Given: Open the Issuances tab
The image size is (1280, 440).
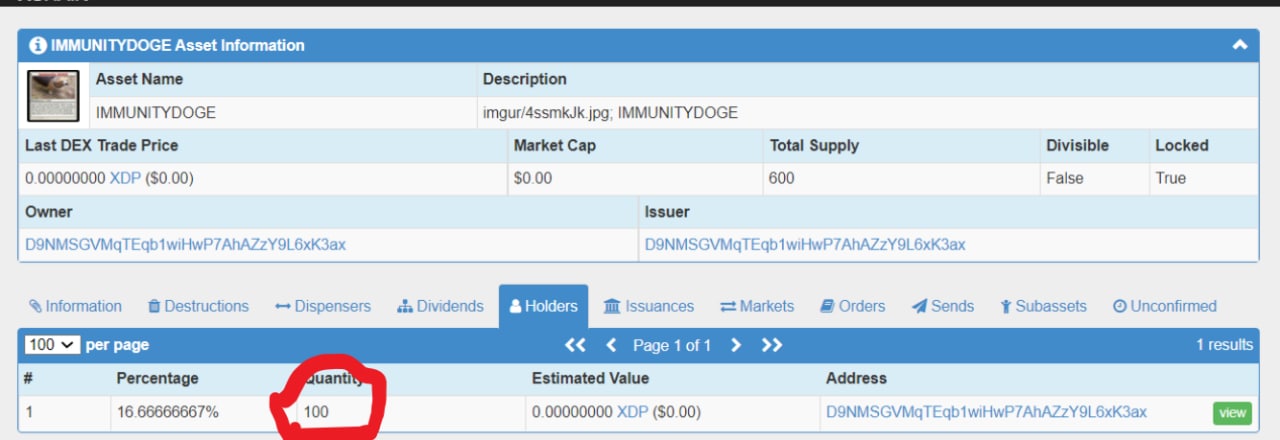Looking at the screenshot, I should tap(649, 306).
